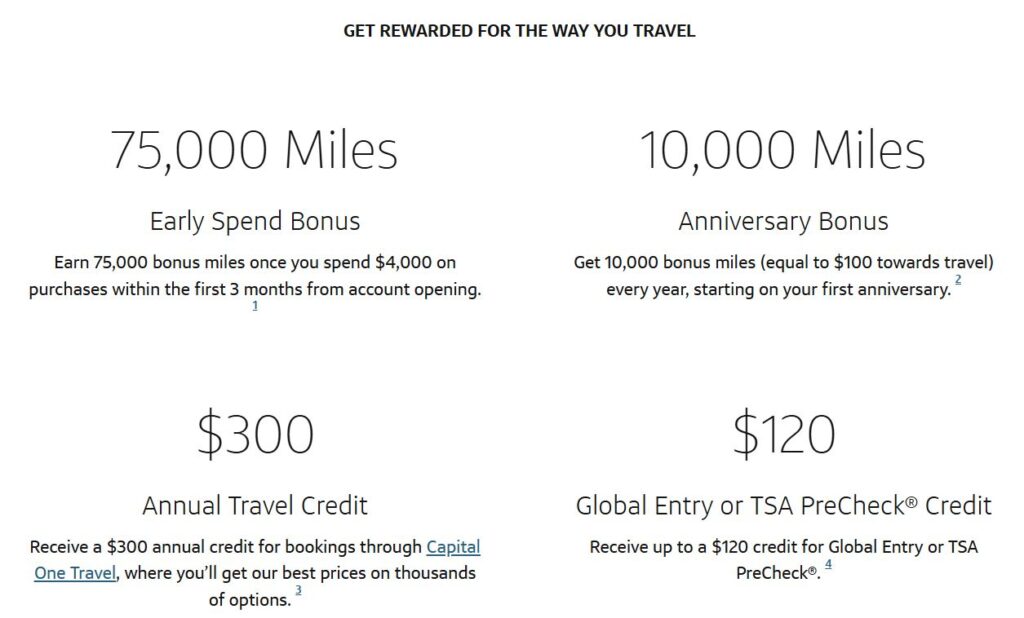Click the large '75,000 Miles' heading

tap(254, 150)
